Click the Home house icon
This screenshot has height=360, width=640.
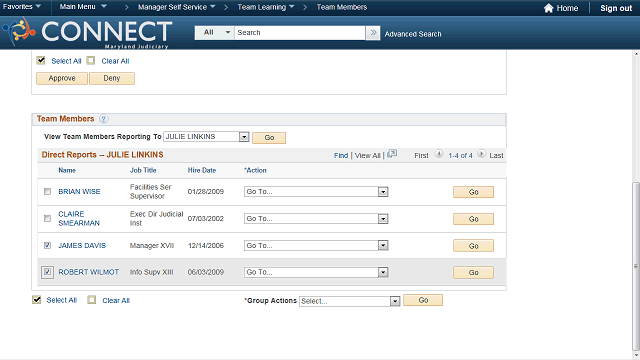pos(548,8)
